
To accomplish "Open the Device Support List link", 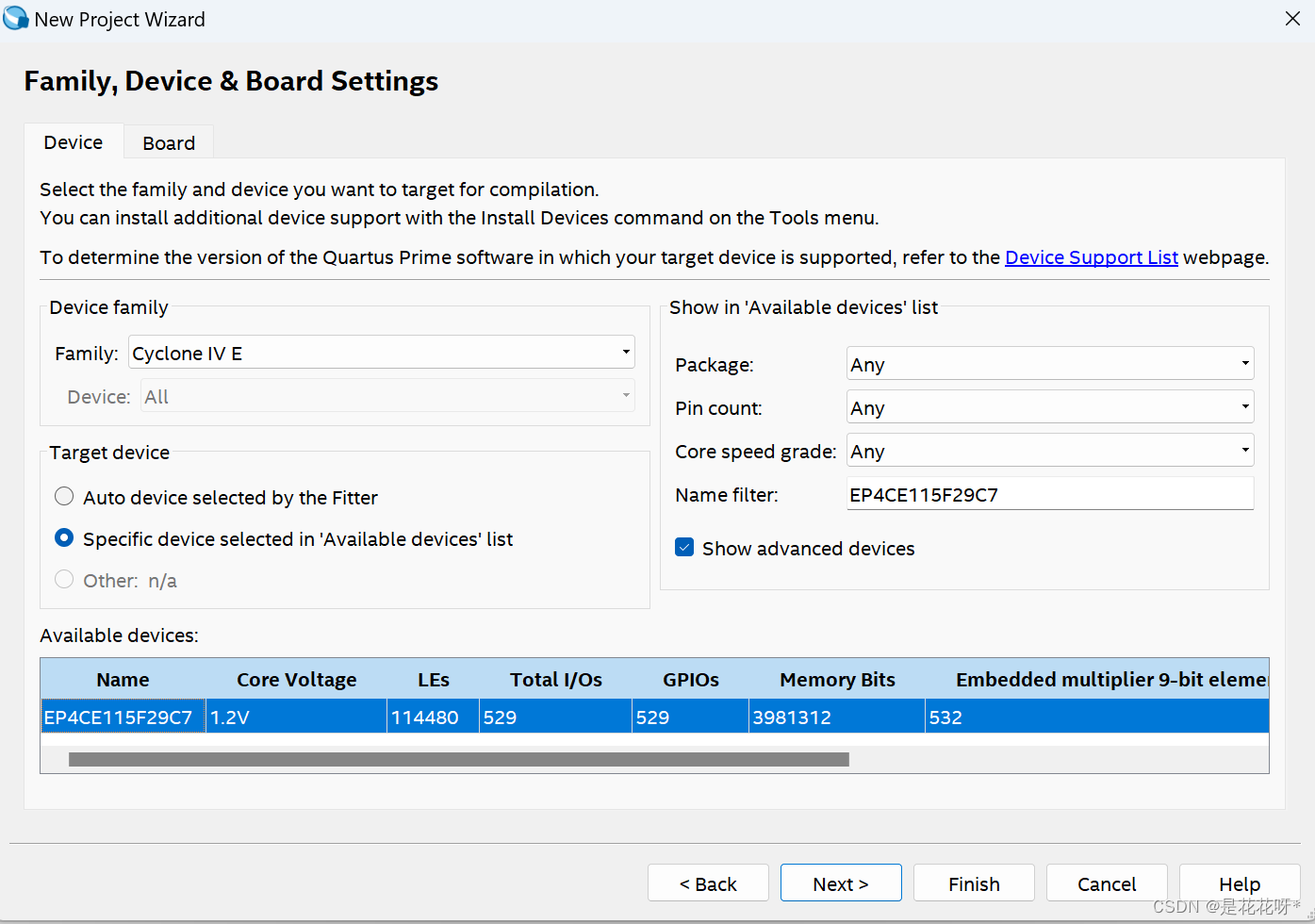I will click(x=1091, y=257).
